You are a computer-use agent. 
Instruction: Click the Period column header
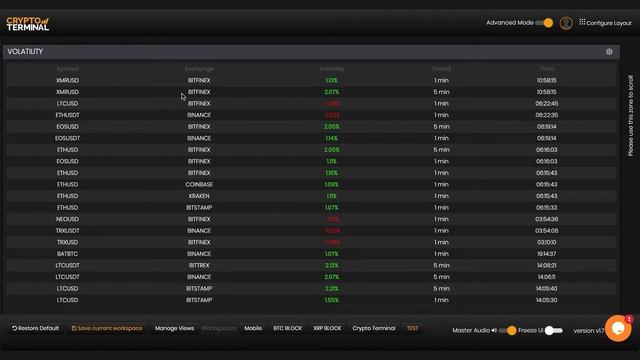click(441, 69)
